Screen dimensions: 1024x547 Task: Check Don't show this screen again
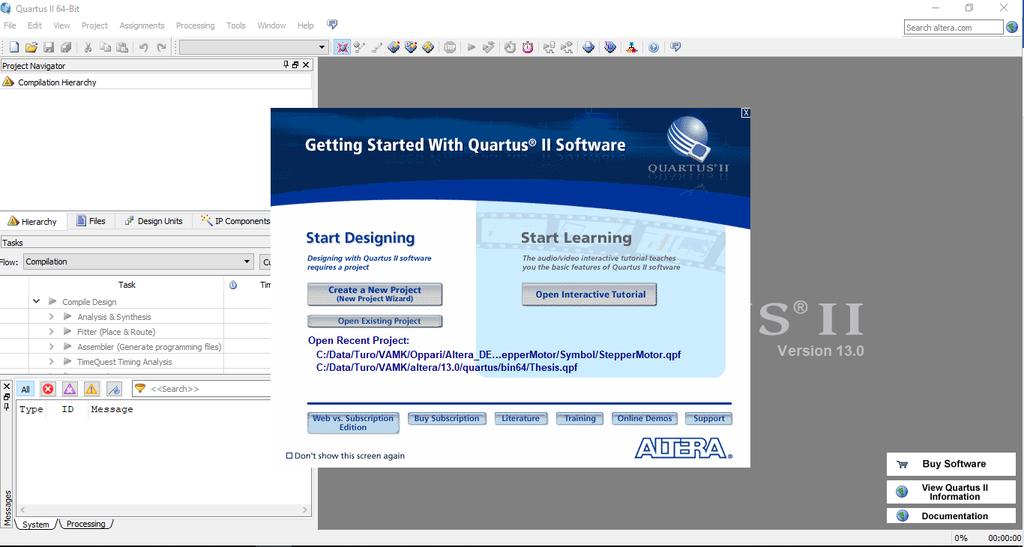click(289, 456)
